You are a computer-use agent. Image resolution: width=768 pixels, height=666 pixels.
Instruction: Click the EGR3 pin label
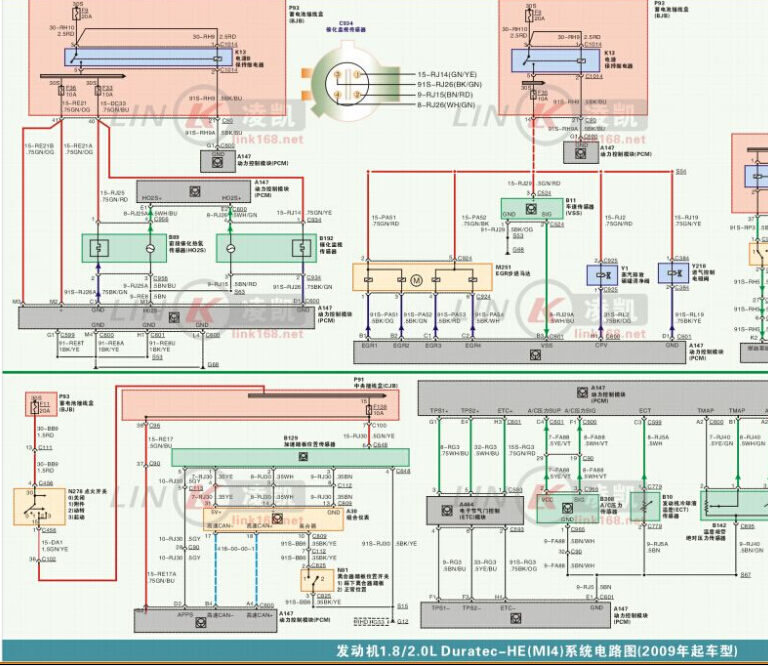click(x=433, y=346)
